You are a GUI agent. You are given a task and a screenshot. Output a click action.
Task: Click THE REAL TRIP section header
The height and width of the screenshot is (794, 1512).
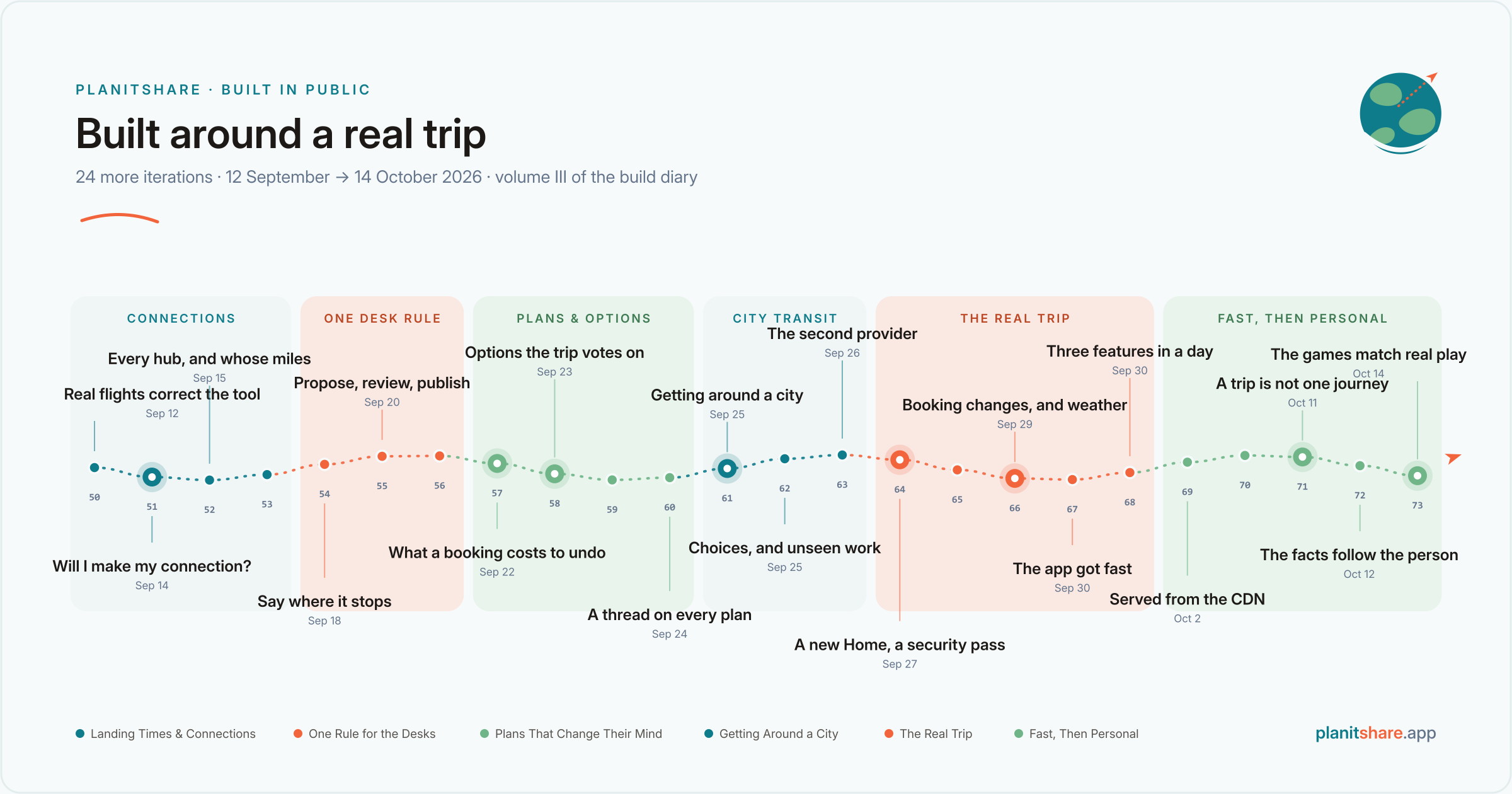(1015, 318)
